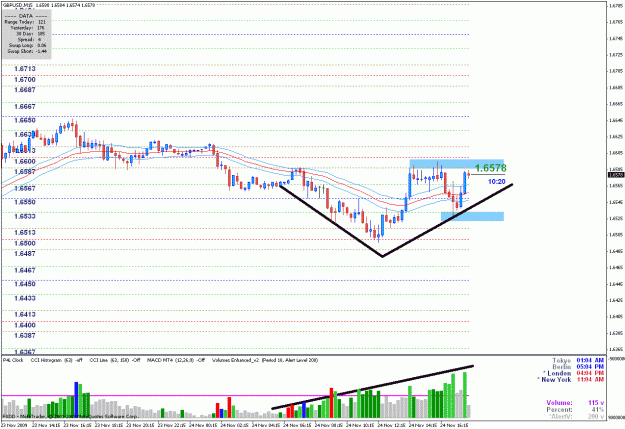
Task: Click the CCI Histogram indicator label
Action: pos(57,360)
